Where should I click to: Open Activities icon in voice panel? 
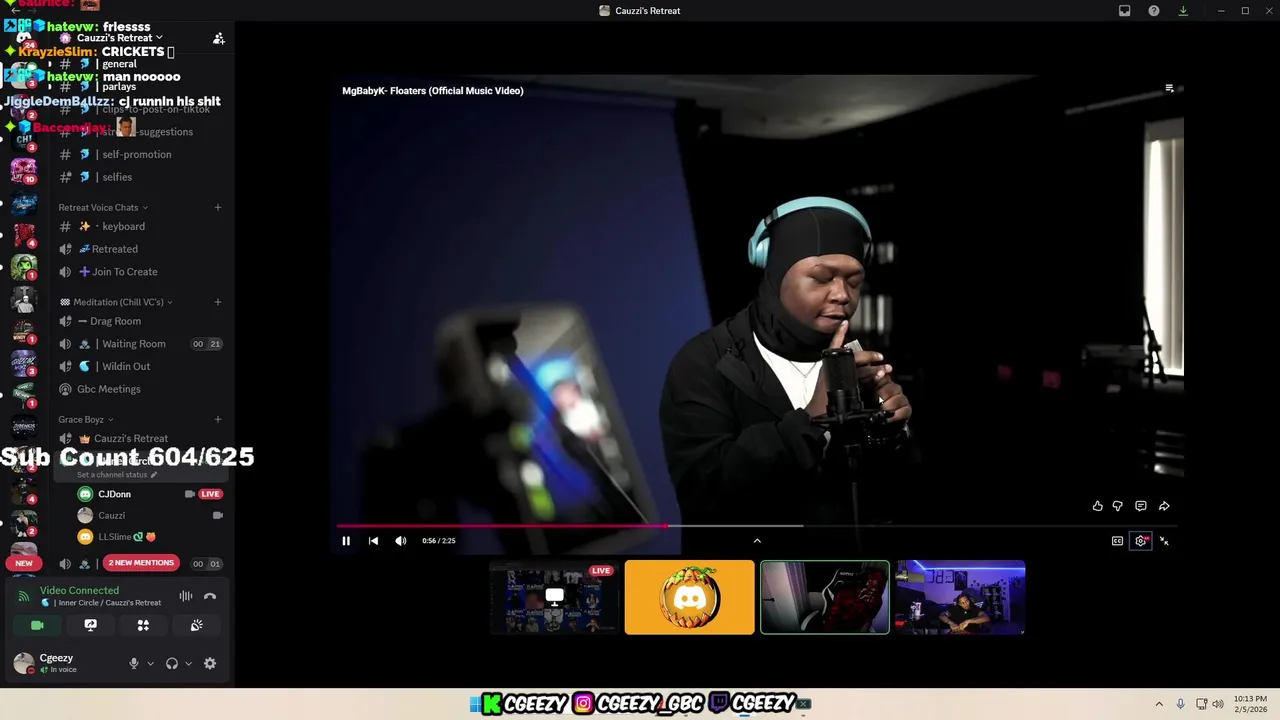pyautogui.click(x=143, y=625)
